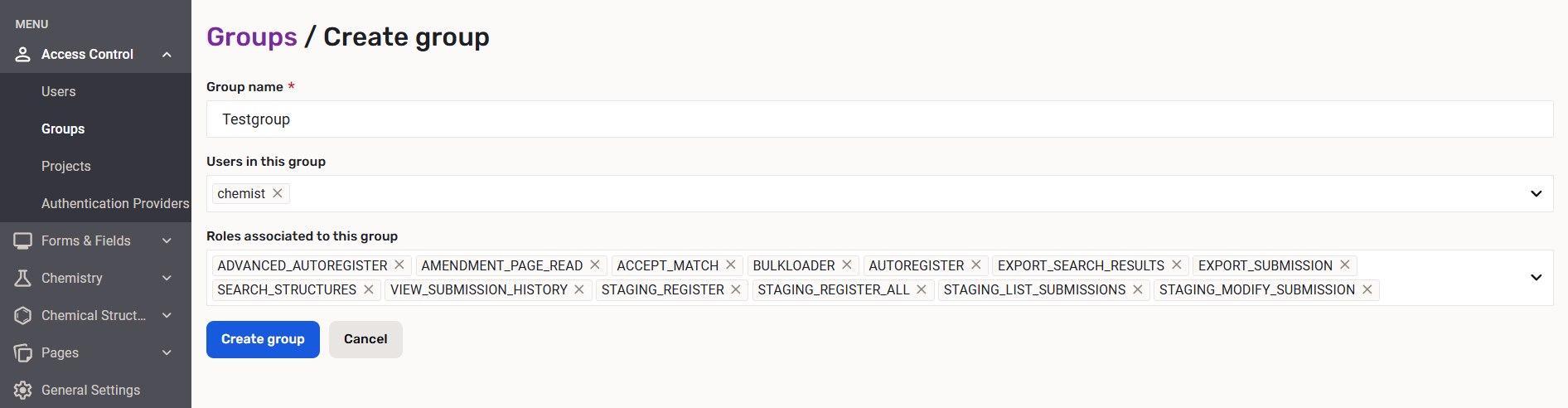Click the Chemistry flask icon
The width and height of the screenshot is (1568, 408).
[23, 278]
